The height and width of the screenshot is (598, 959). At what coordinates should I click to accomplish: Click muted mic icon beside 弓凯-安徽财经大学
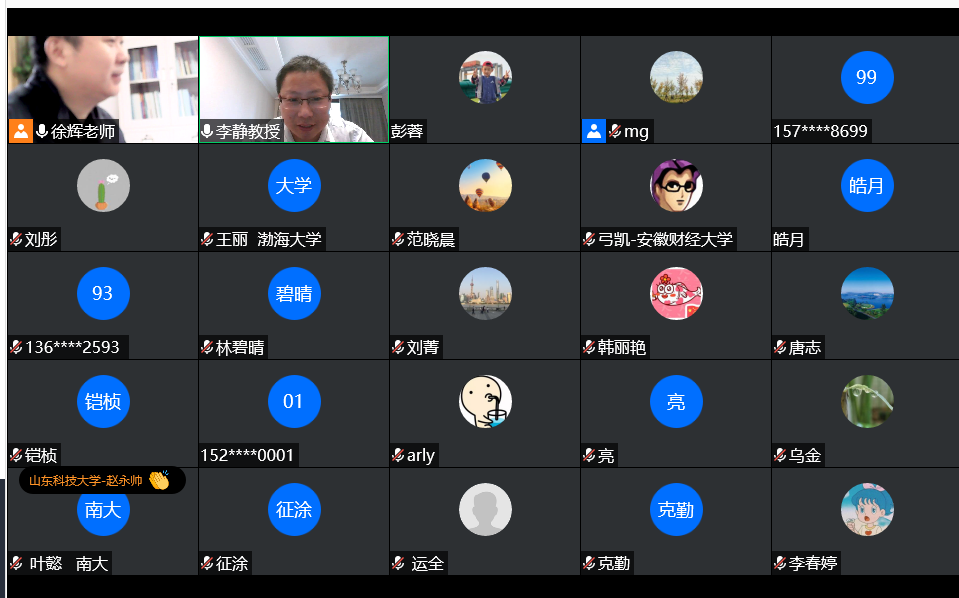click(589, 239)
